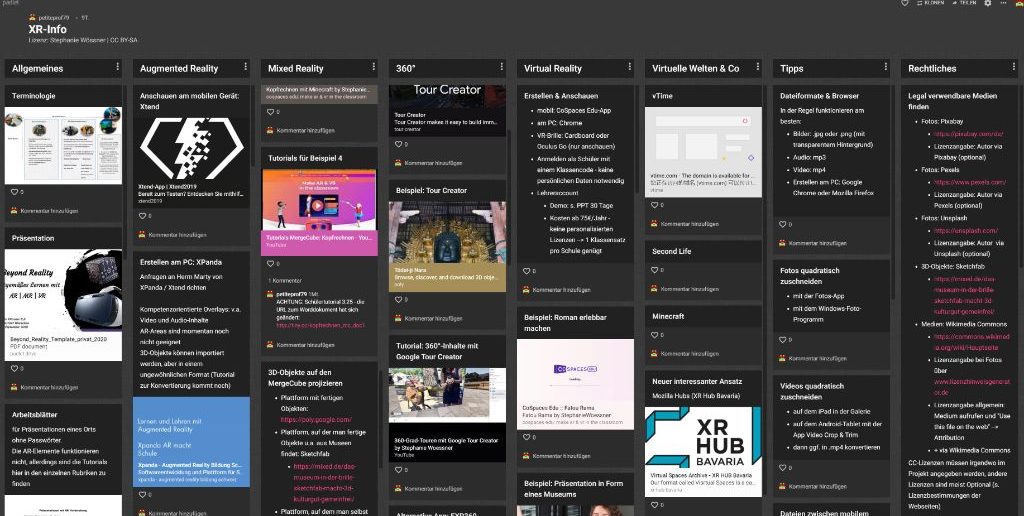Open XR HUB Bavaria preview image
1024x516 pixels.
pos(703,437)
